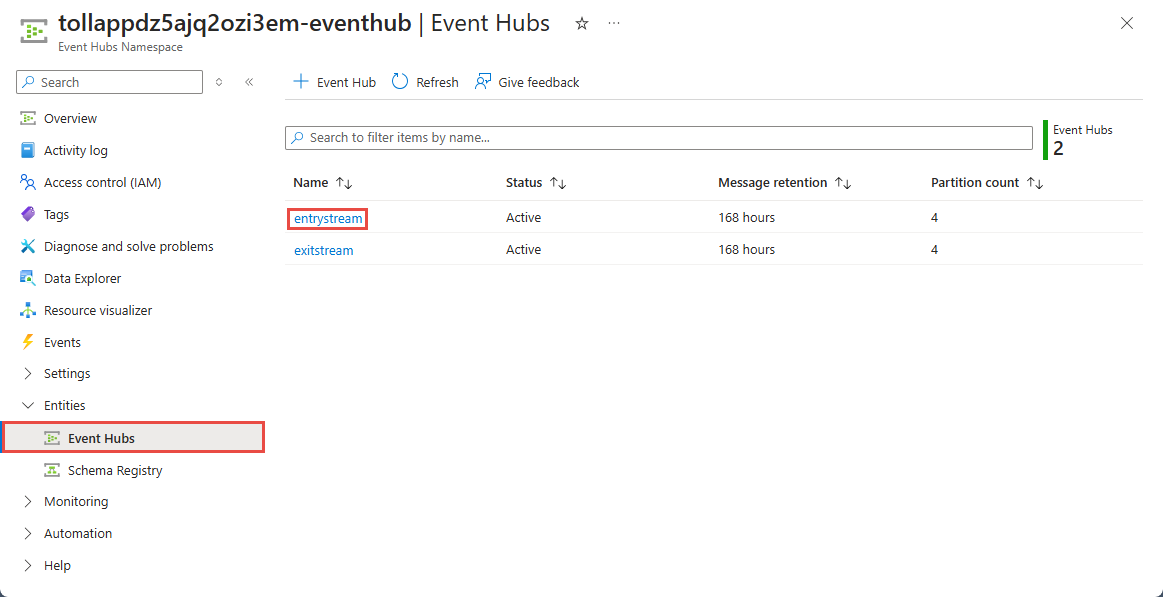
Task: Sort by Name column
Action: point(322,182)
